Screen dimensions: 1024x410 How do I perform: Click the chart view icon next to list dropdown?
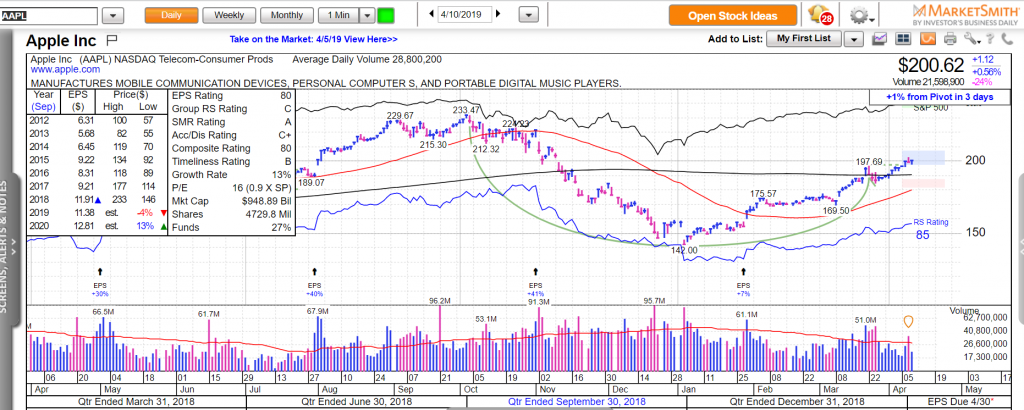tap(879, 39)
